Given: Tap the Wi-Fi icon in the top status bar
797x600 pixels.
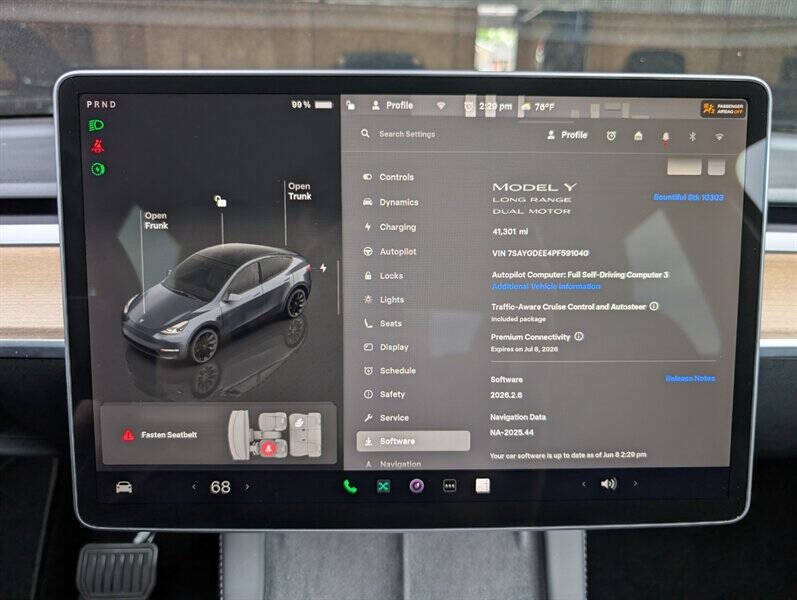Looking at the screenshot, I should tap(441, 106).
